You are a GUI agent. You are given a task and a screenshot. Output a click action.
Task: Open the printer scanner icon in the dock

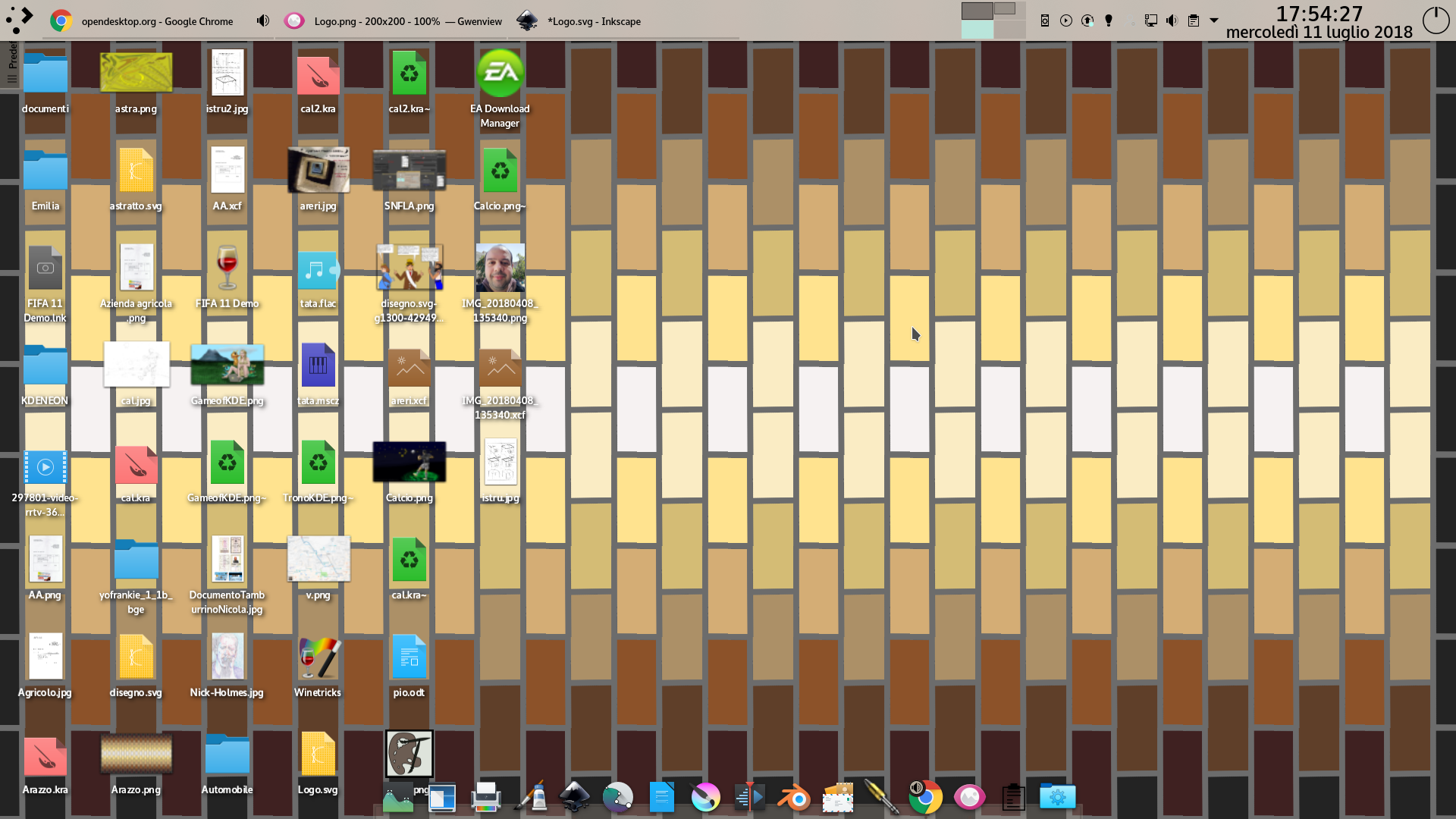point(485,797)
